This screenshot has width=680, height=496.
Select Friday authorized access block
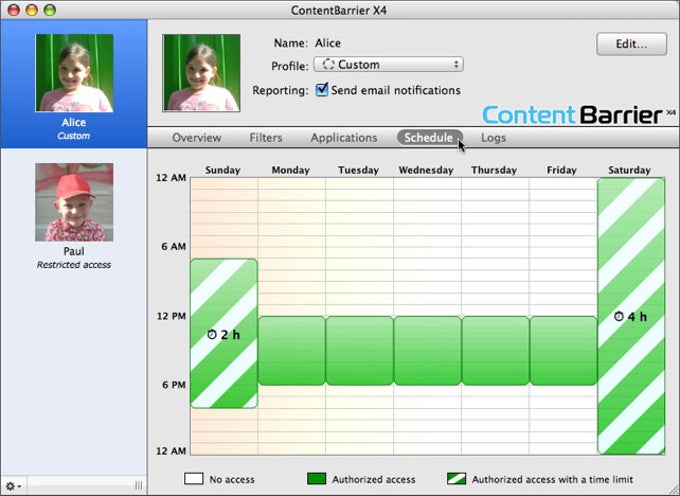563,351
